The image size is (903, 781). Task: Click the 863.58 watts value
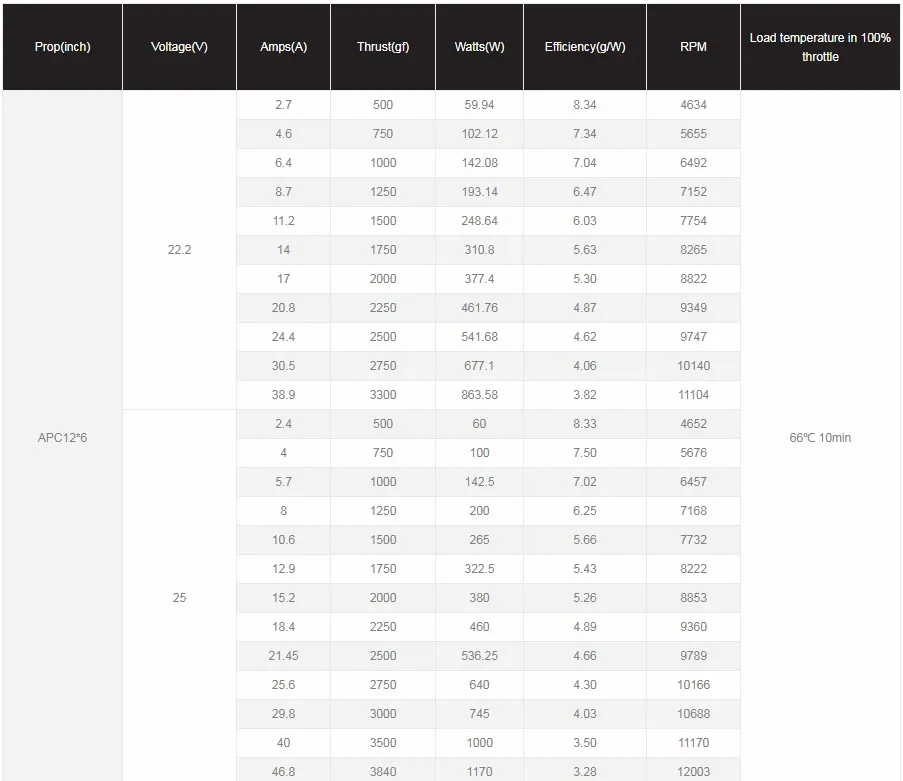(x=479, y=395)
